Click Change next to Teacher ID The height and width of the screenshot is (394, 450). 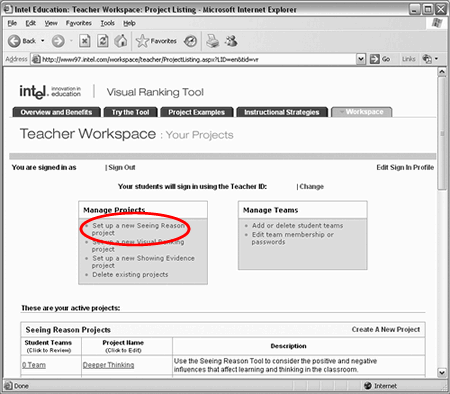coord(311,186)
